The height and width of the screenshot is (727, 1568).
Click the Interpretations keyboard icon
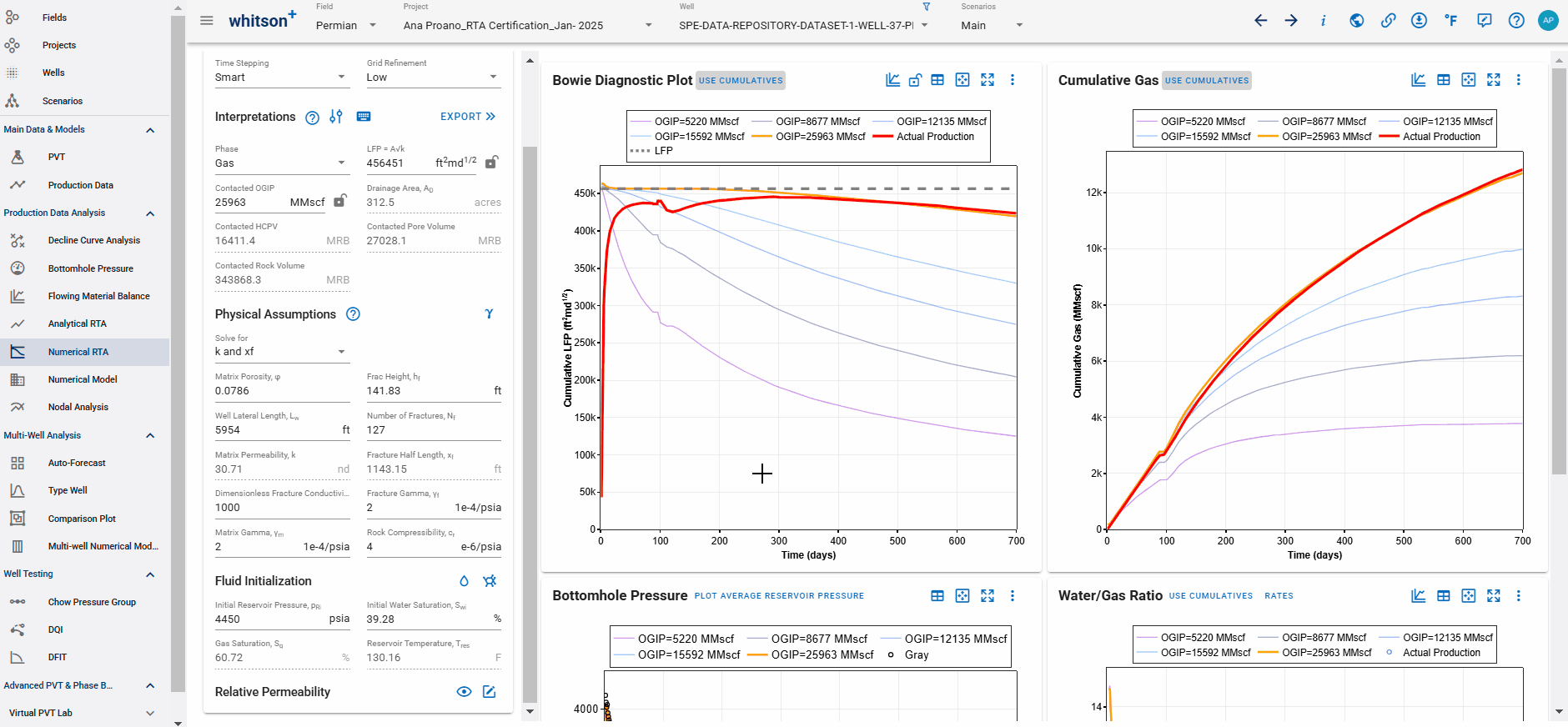click(x=364, y=117)
